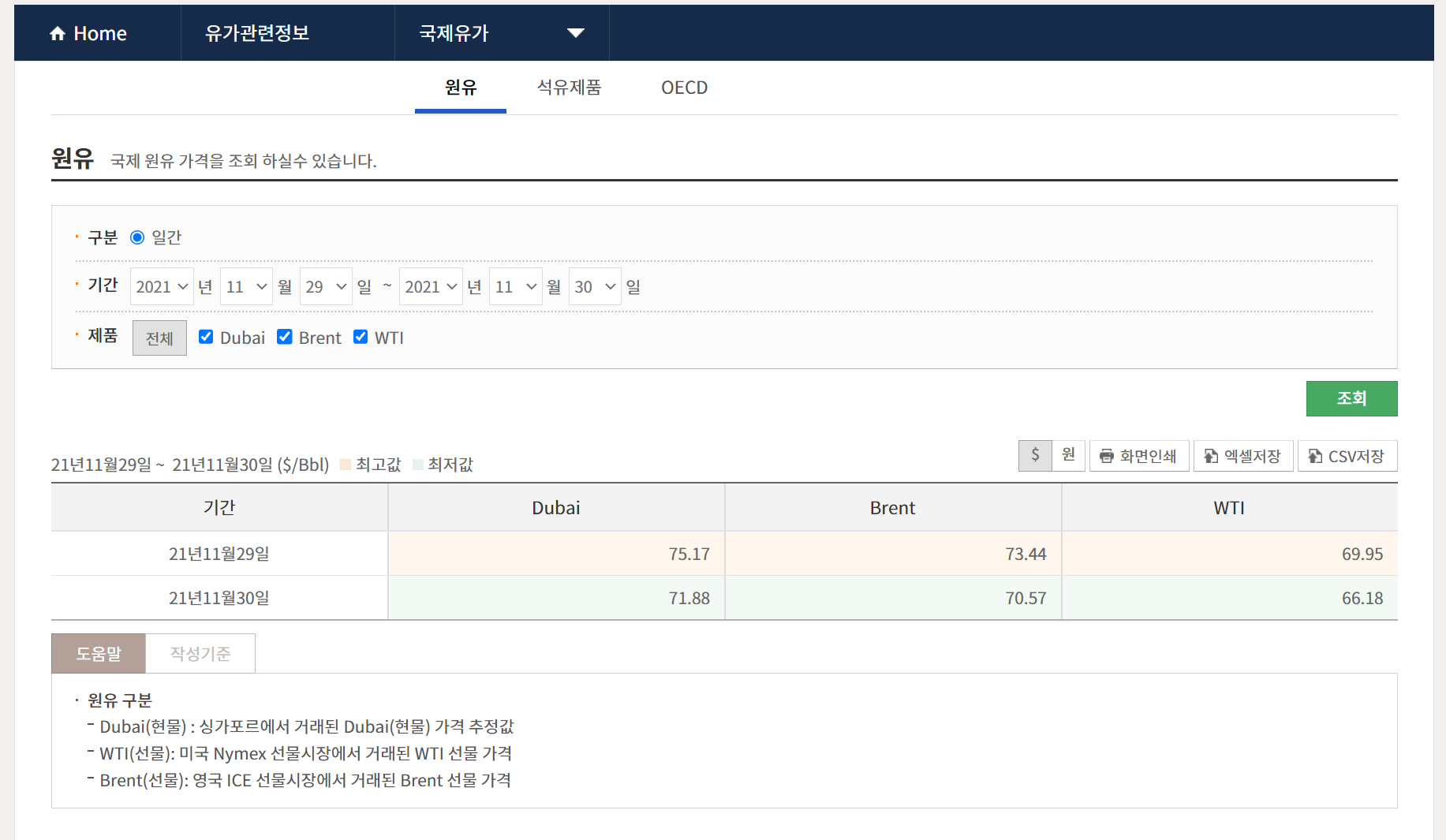The height and width of the screenshot is (840, 1446).
Task: Select the 일간 radio button
Action: tap(137, 237)
